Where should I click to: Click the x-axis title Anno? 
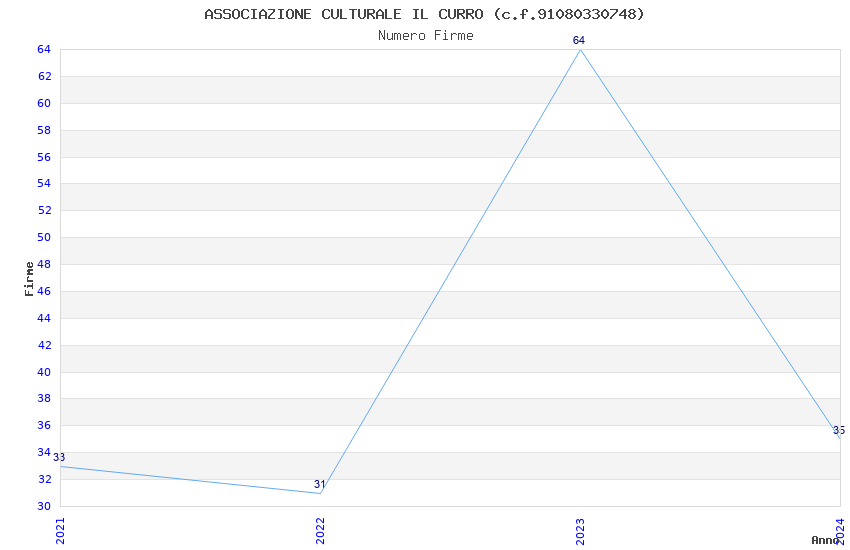click(825, 540)
